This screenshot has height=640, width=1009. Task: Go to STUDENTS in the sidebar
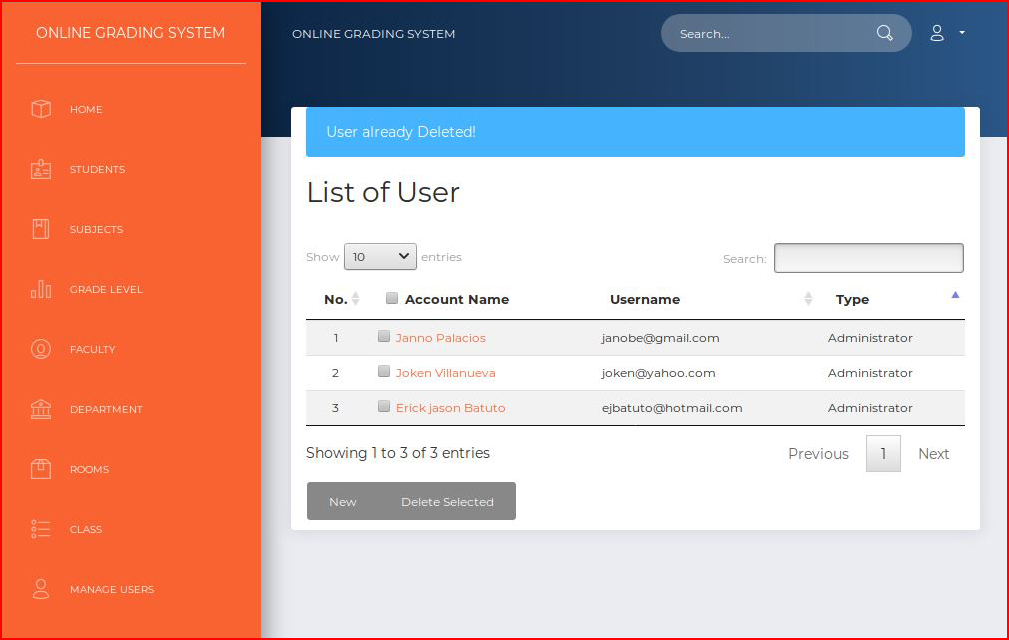(98, 169)
